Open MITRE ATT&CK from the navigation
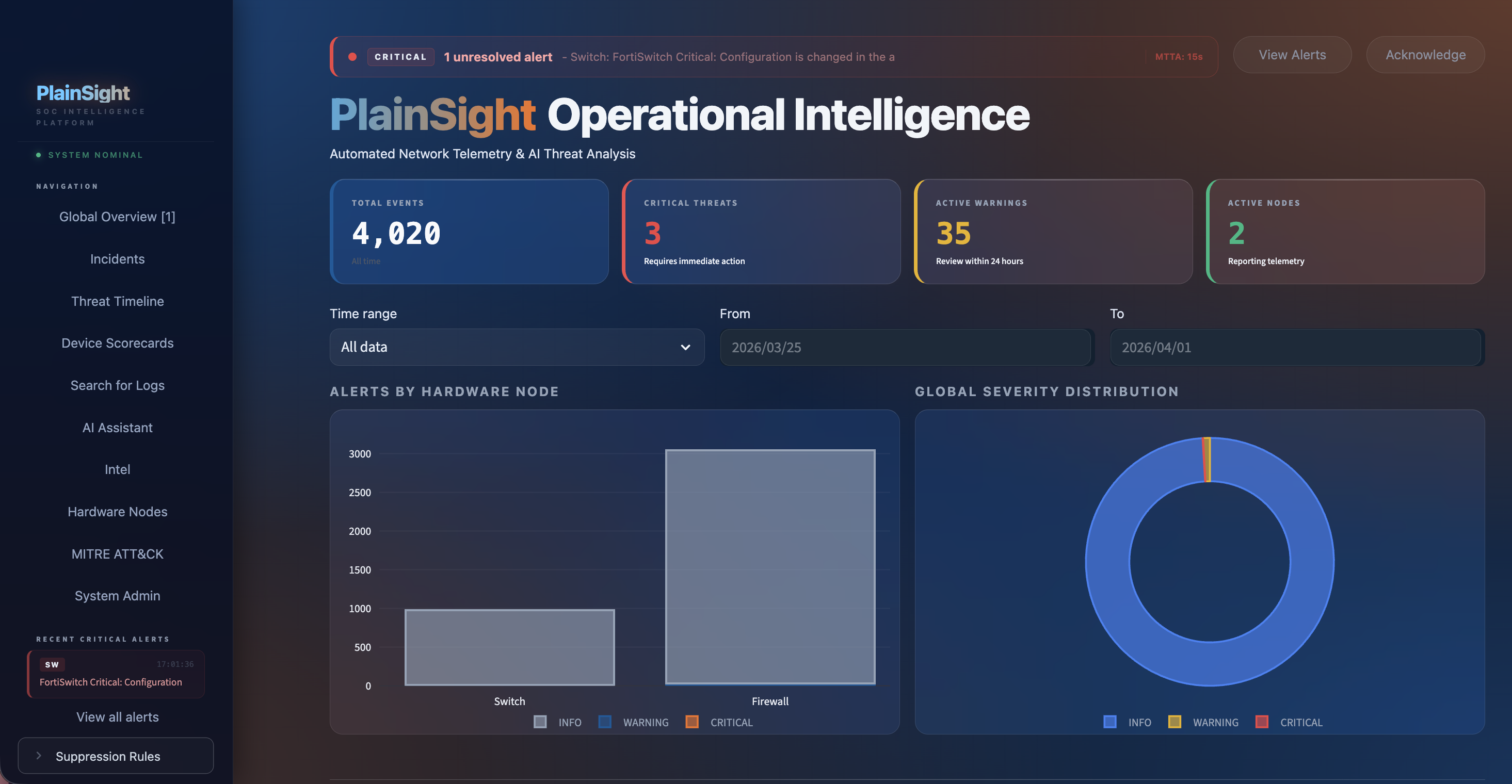The image size is (1512, 784). click(117, 553)
